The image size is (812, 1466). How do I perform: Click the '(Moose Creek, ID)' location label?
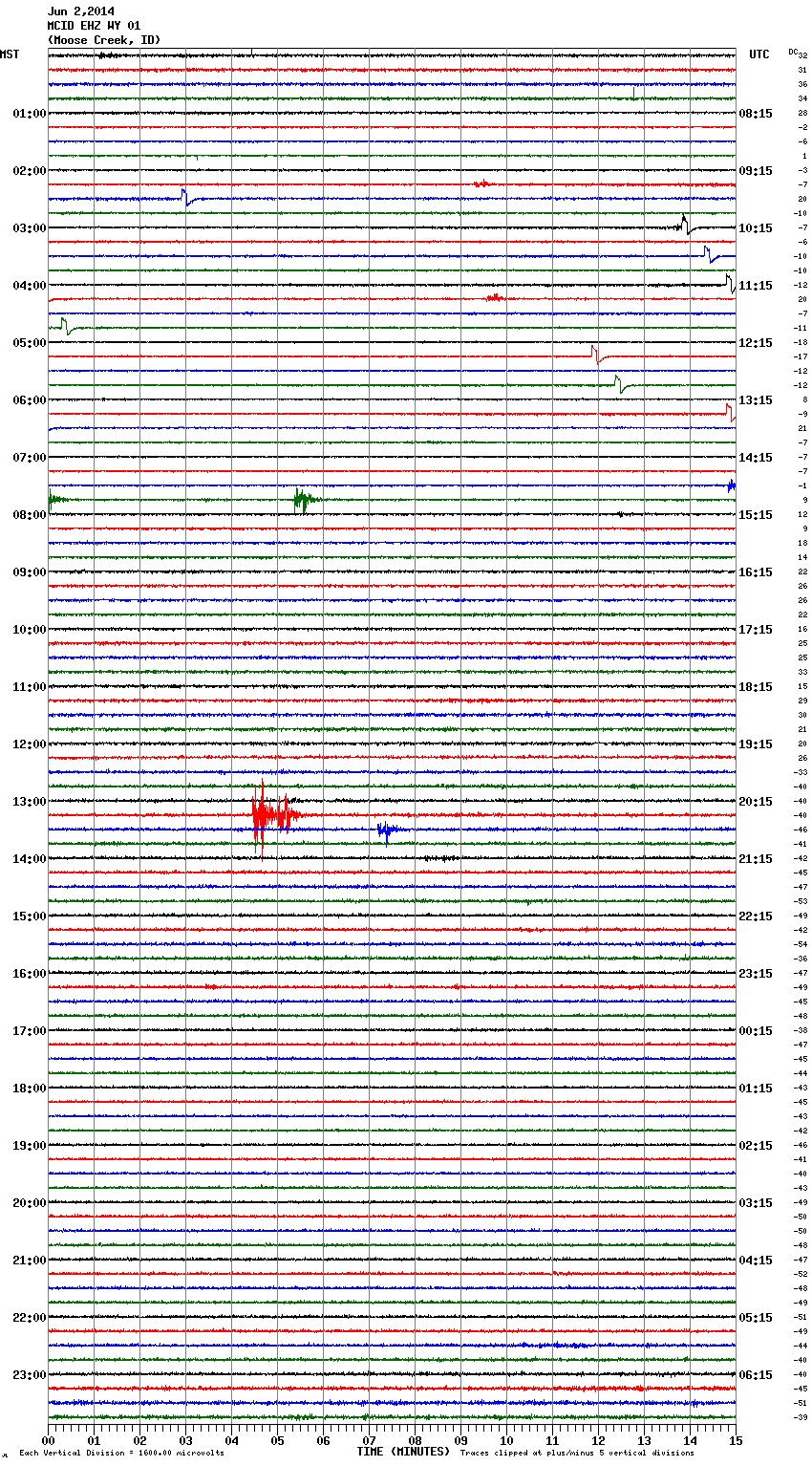104,40
